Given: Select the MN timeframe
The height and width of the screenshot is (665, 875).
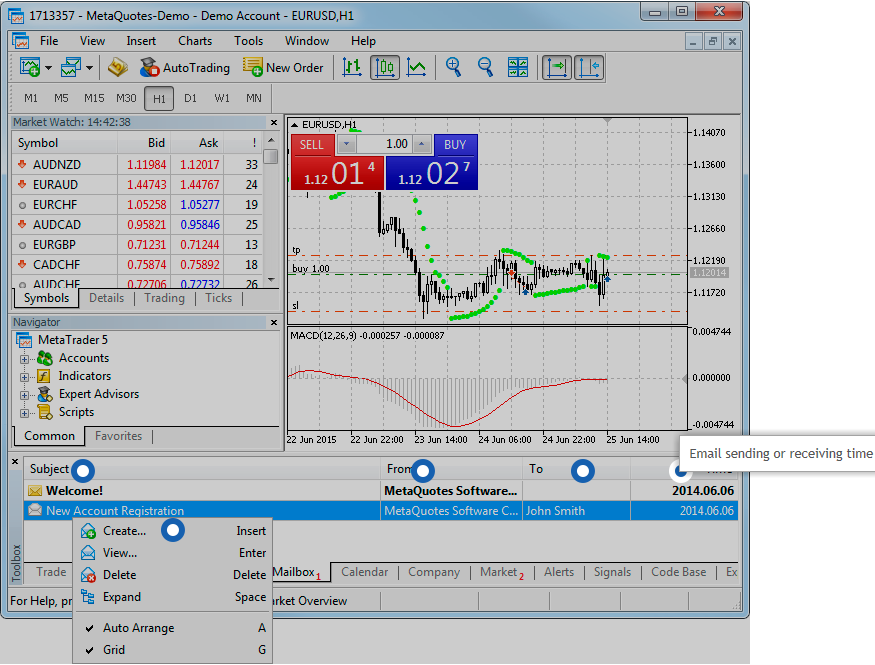Looking at the screenshot, I should point(253,98).
